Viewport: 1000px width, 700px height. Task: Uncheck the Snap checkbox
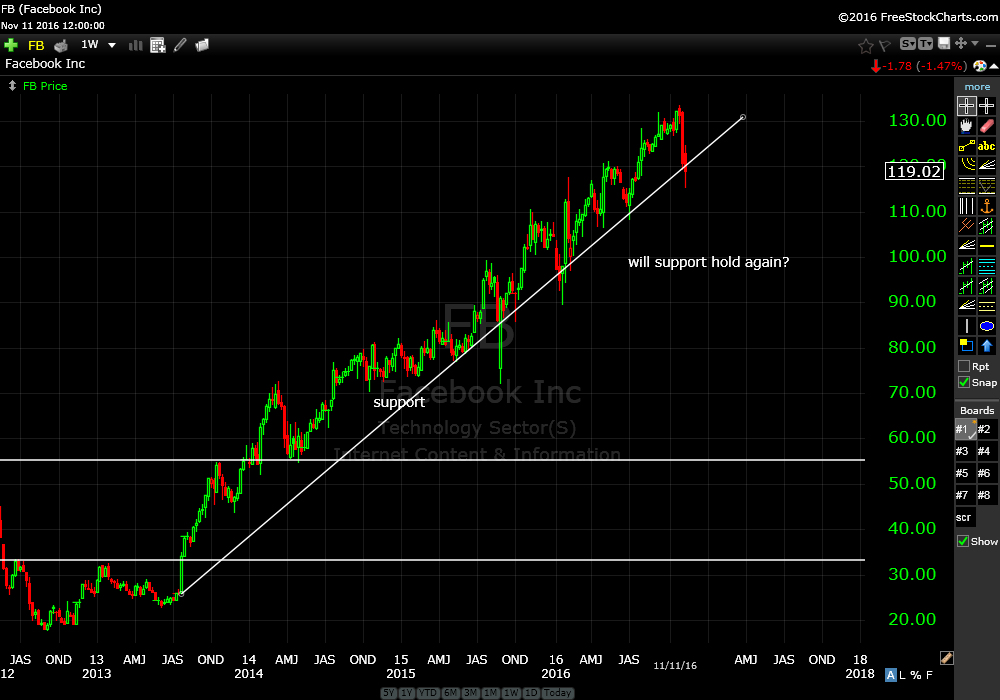coord(964,382)
